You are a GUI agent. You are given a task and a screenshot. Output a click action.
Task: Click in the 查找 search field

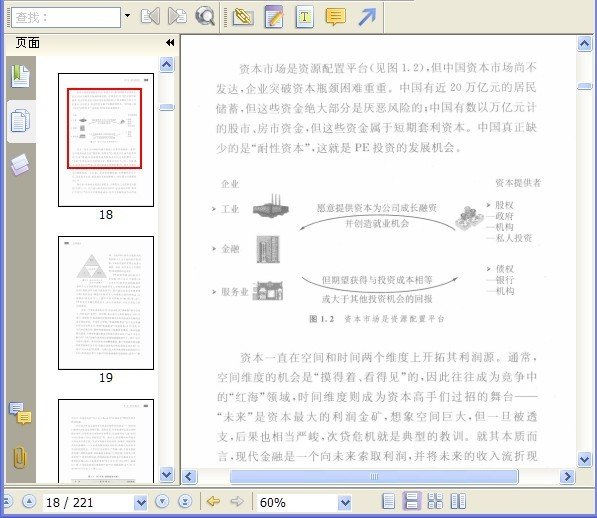tap(66, 18)
